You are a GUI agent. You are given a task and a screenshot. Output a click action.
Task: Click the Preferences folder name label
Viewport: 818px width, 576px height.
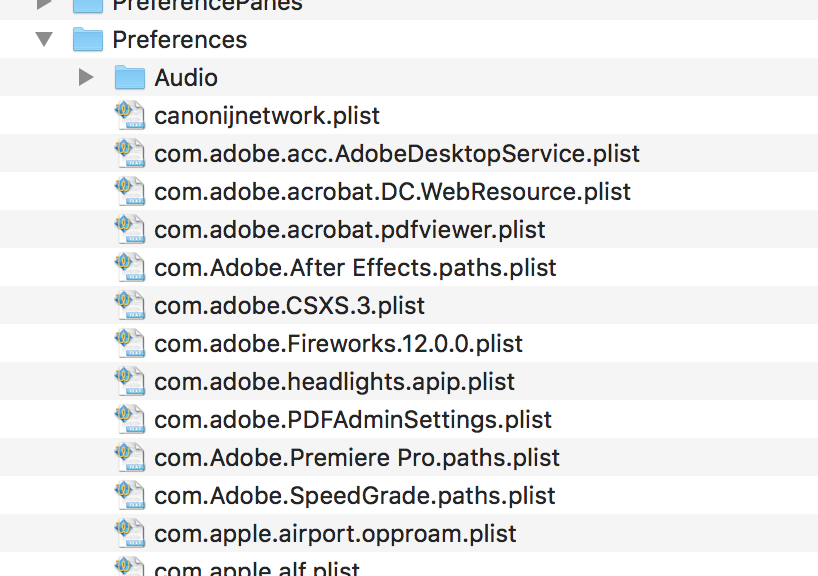(180, 40)
